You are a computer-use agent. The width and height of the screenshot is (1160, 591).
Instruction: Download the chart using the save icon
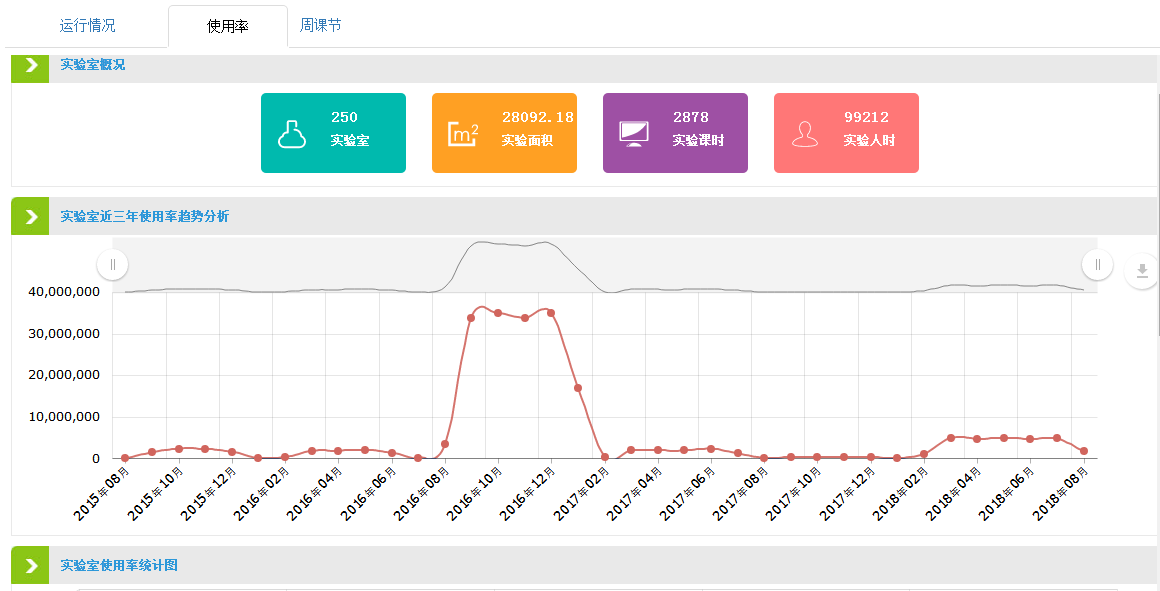coord(1141,271)
